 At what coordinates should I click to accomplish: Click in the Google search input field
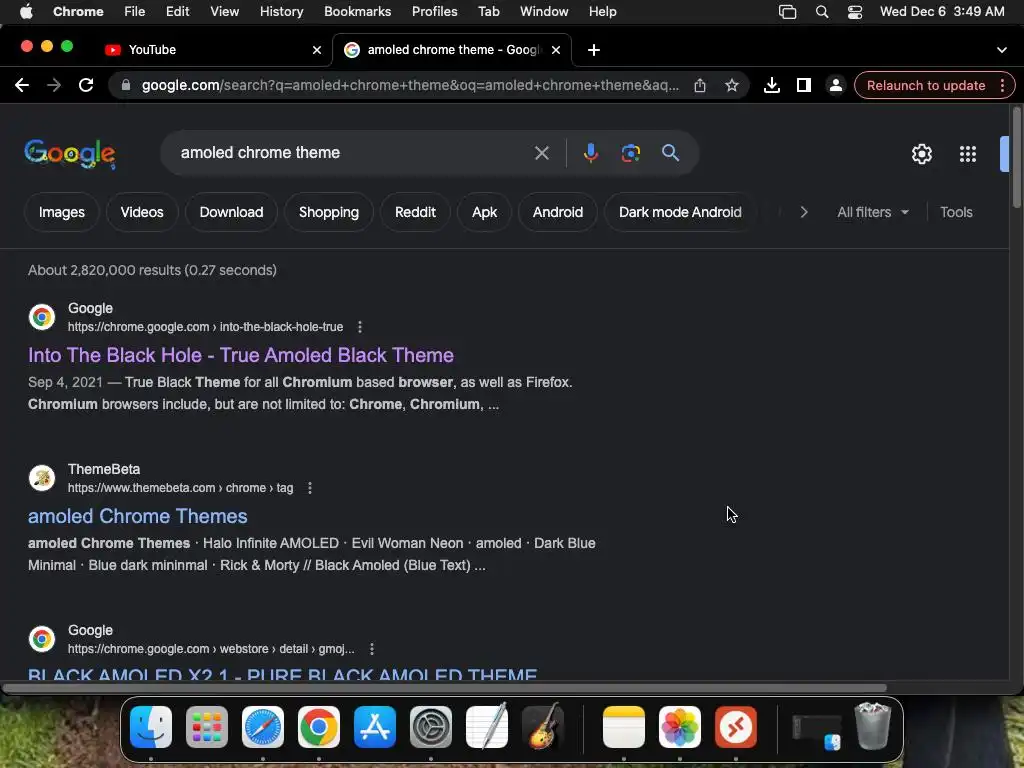[353, 153]
